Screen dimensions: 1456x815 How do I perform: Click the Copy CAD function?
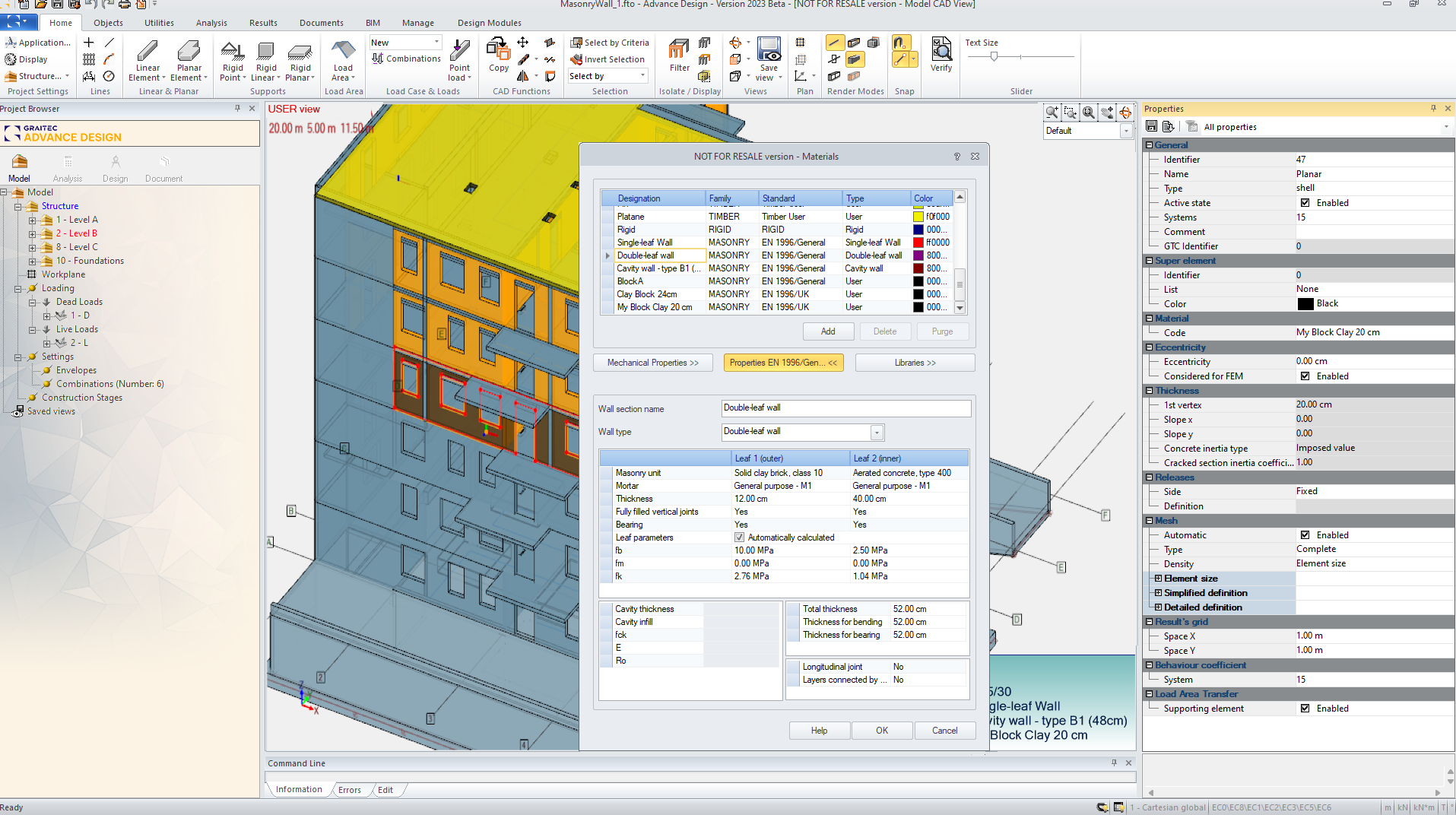coord(499,56)
